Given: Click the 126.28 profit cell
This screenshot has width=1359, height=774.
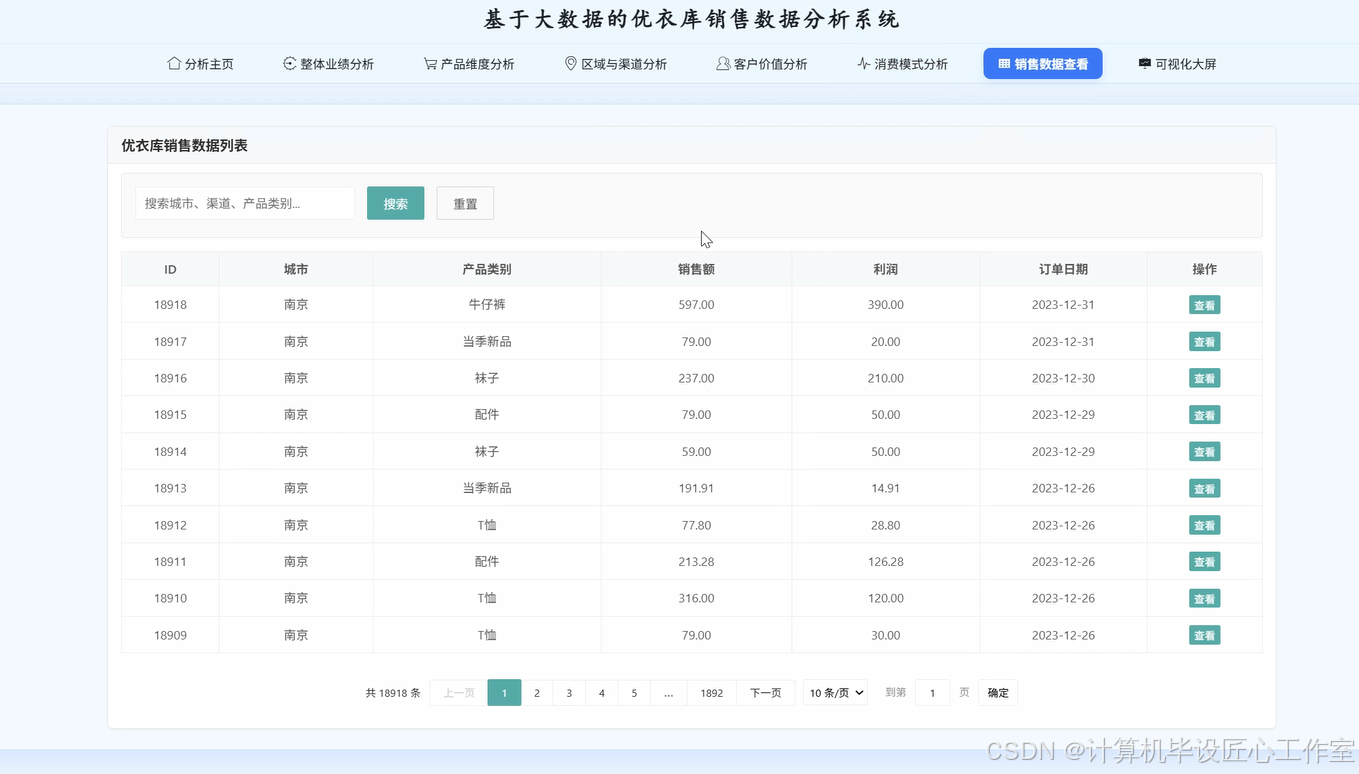Looking at the screenshot, I should pos(886,562).
